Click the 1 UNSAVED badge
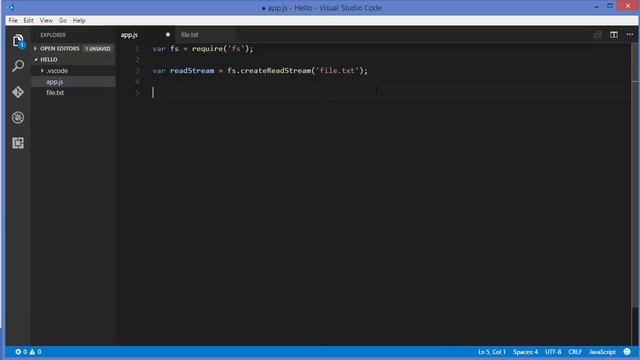The image size is (640, 360). pos(98,49)
